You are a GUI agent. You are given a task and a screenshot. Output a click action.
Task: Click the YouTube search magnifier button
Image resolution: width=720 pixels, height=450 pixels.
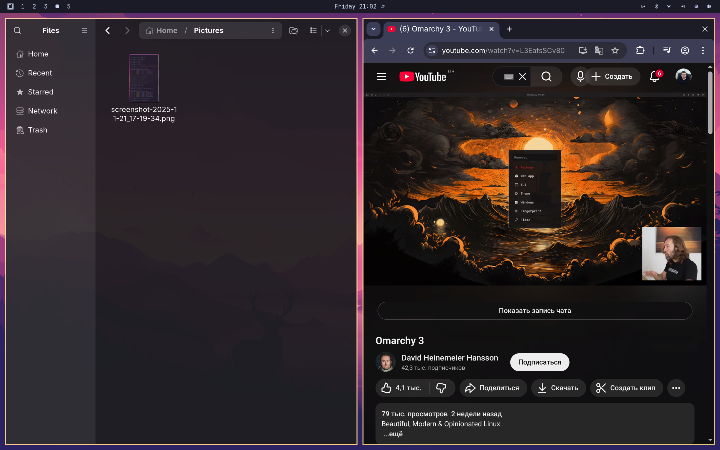tap(546, 76)
